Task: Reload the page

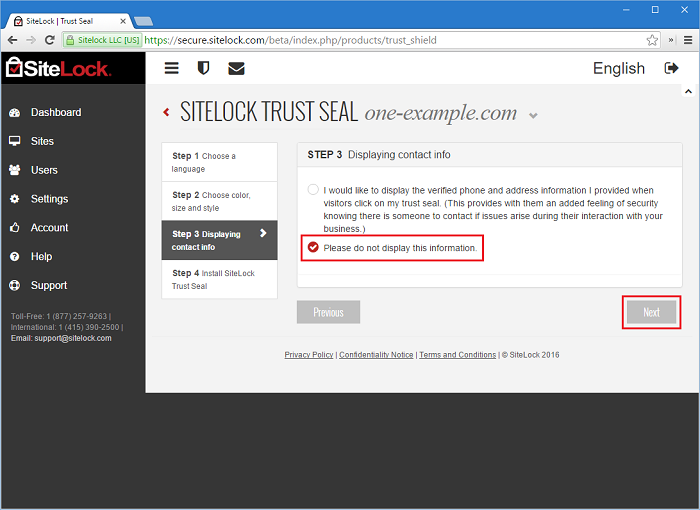Action: (50, 40)
